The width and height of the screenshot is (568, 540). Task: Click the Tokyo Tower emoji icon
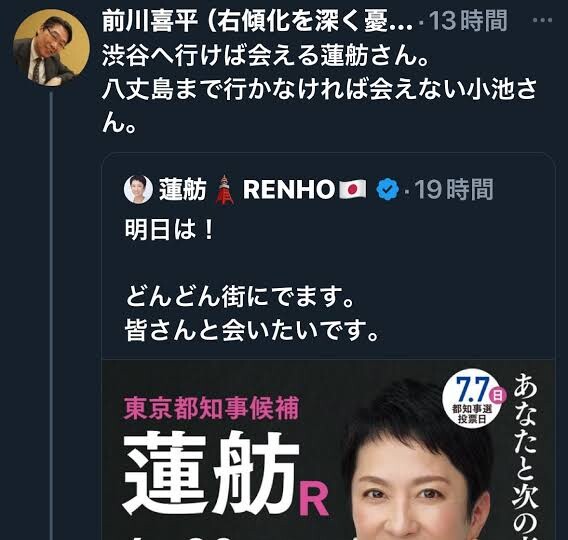224,189
